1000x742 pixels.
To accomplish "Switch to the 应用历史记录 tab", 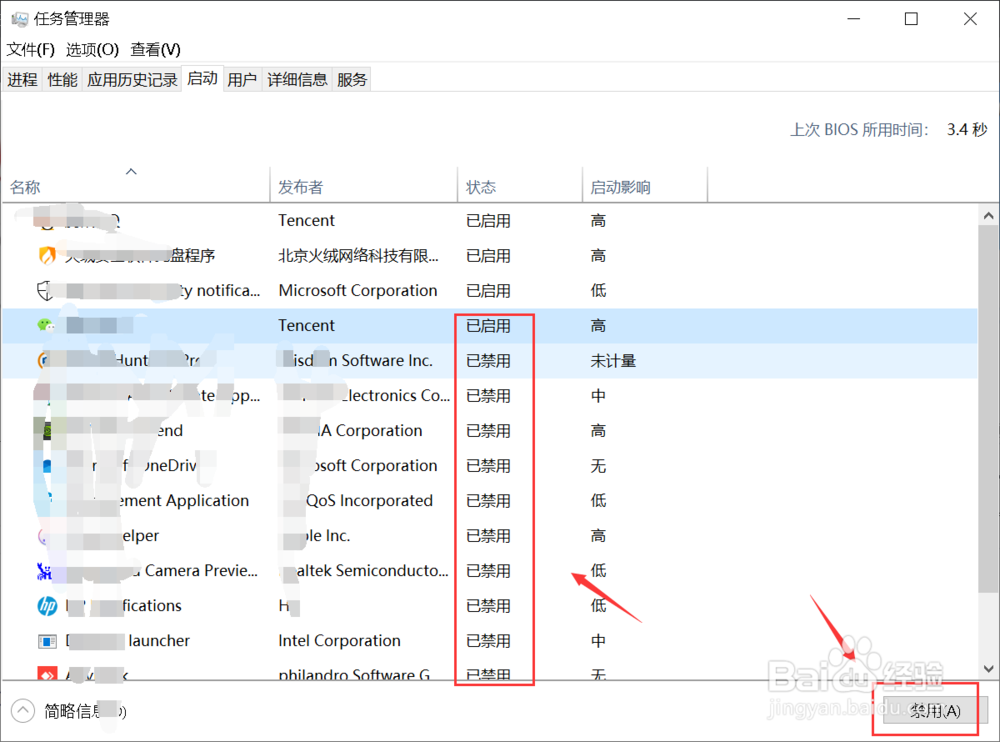I will coord(132,80).
